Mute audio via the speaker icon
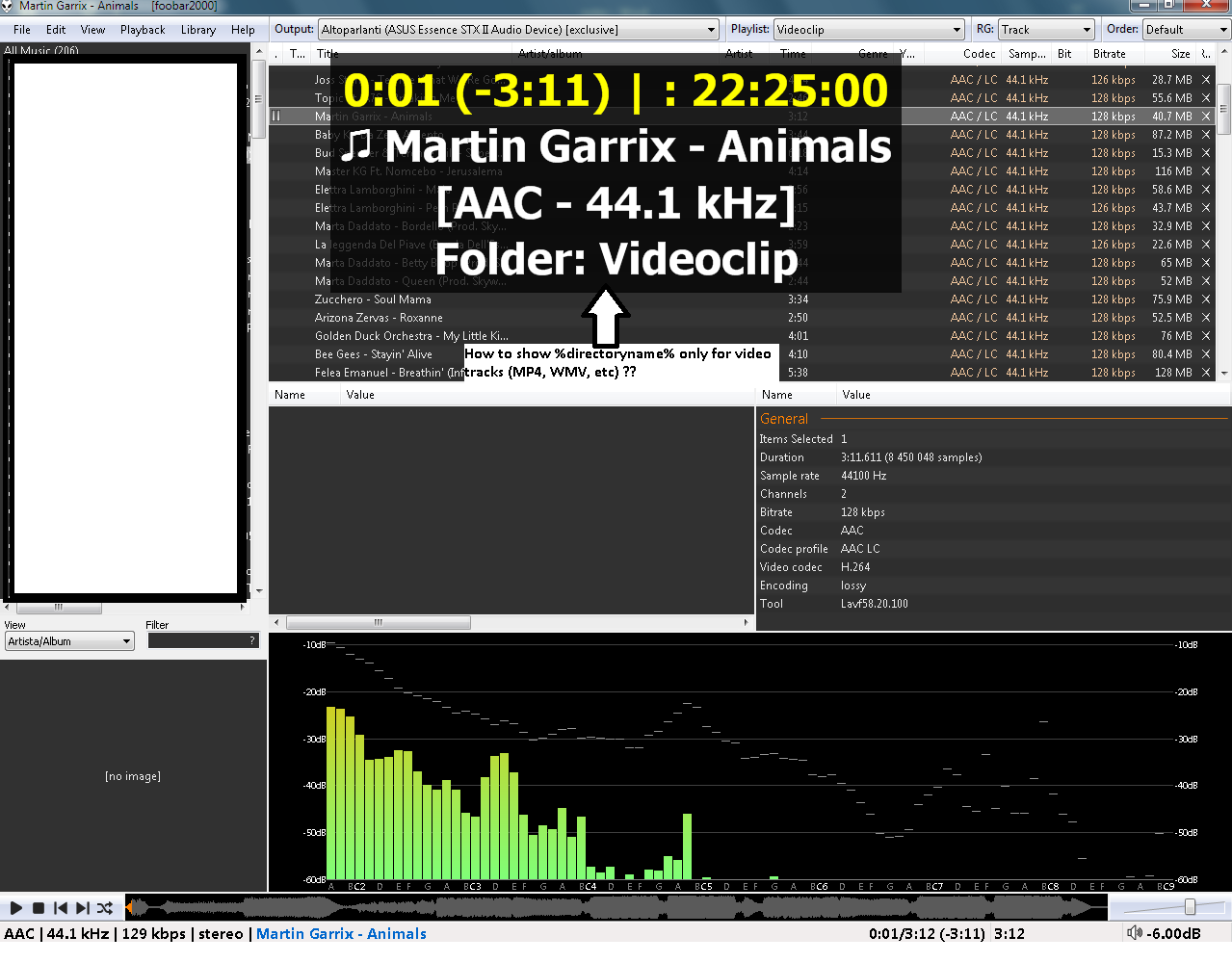Image resolution: width=1232 pixels, height=963 pixels. pyautogui.click(x=1135, y=933)
